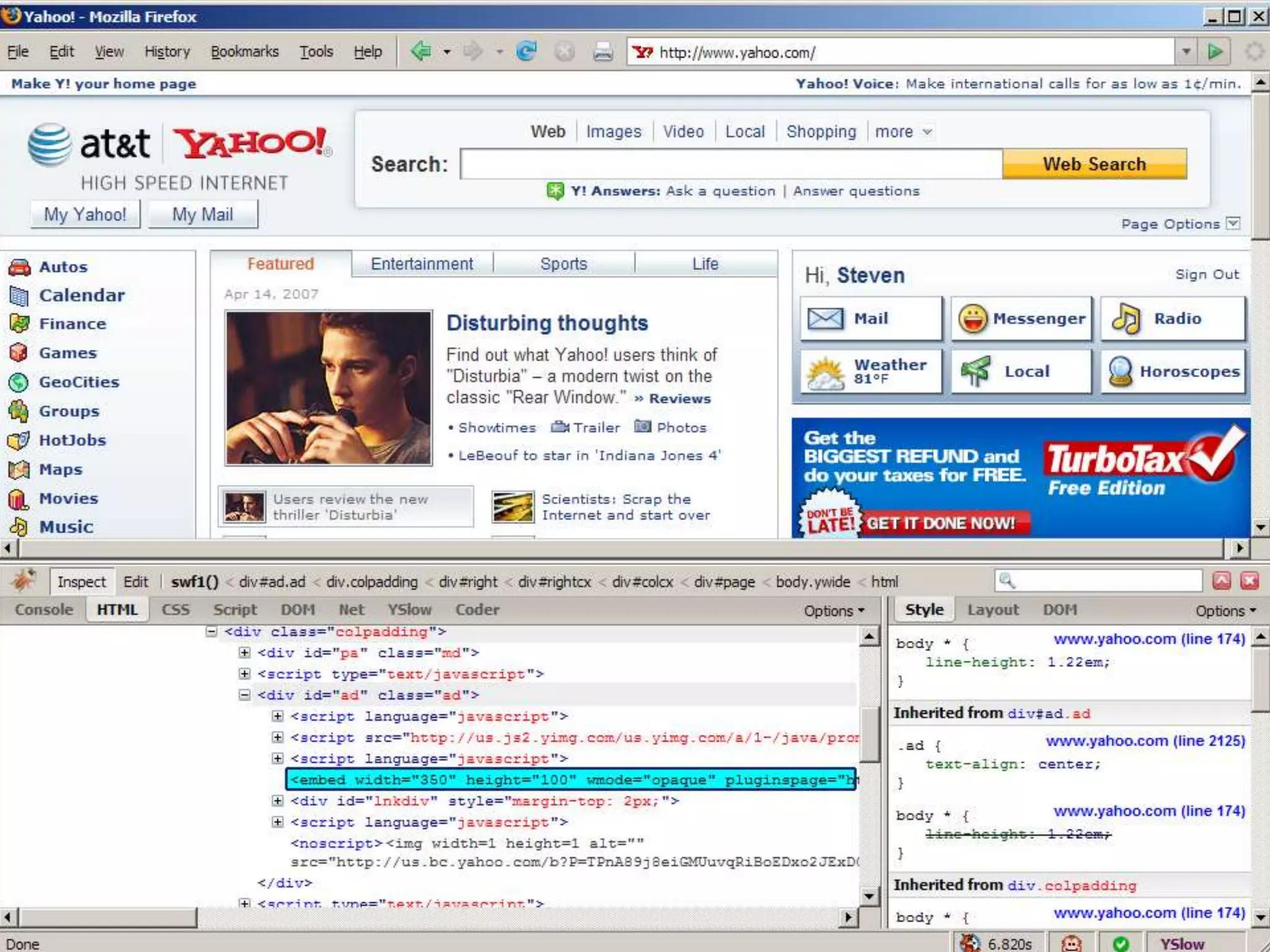
Task: Click the Firebug Edit button
Action: point(135,581)
